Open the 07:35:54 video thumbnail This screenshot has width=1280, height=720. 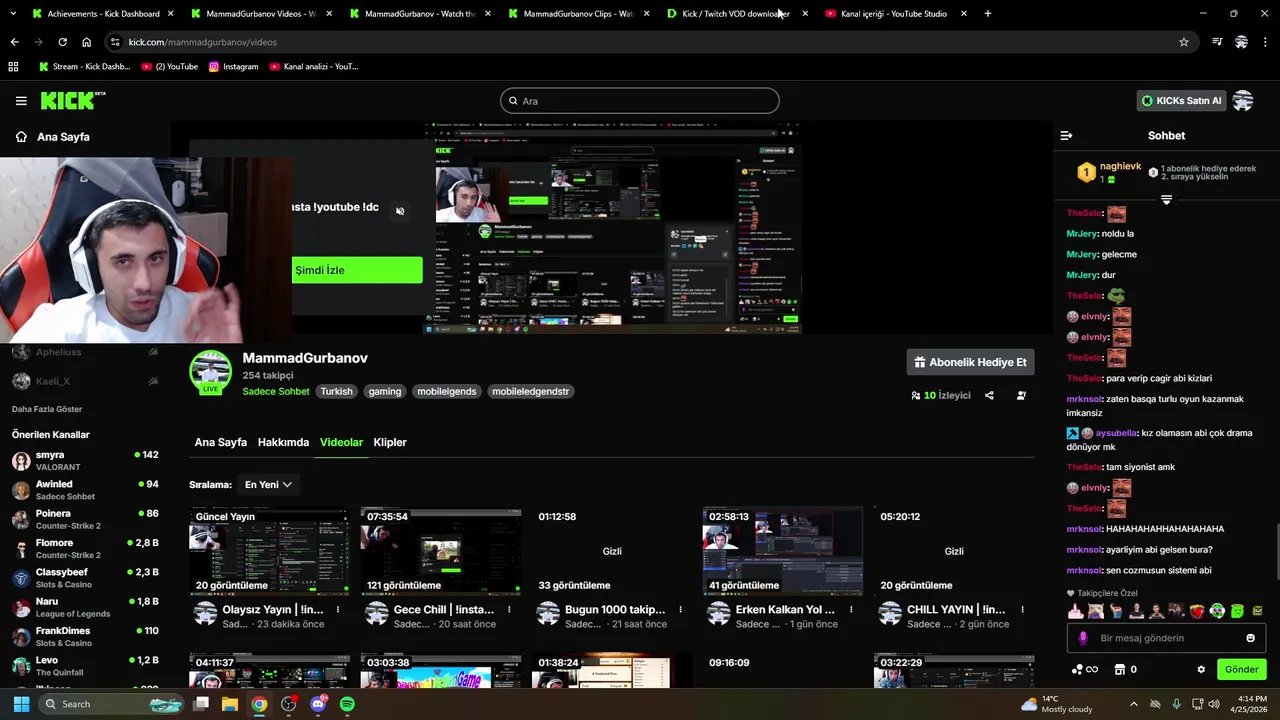click(441, 551)
